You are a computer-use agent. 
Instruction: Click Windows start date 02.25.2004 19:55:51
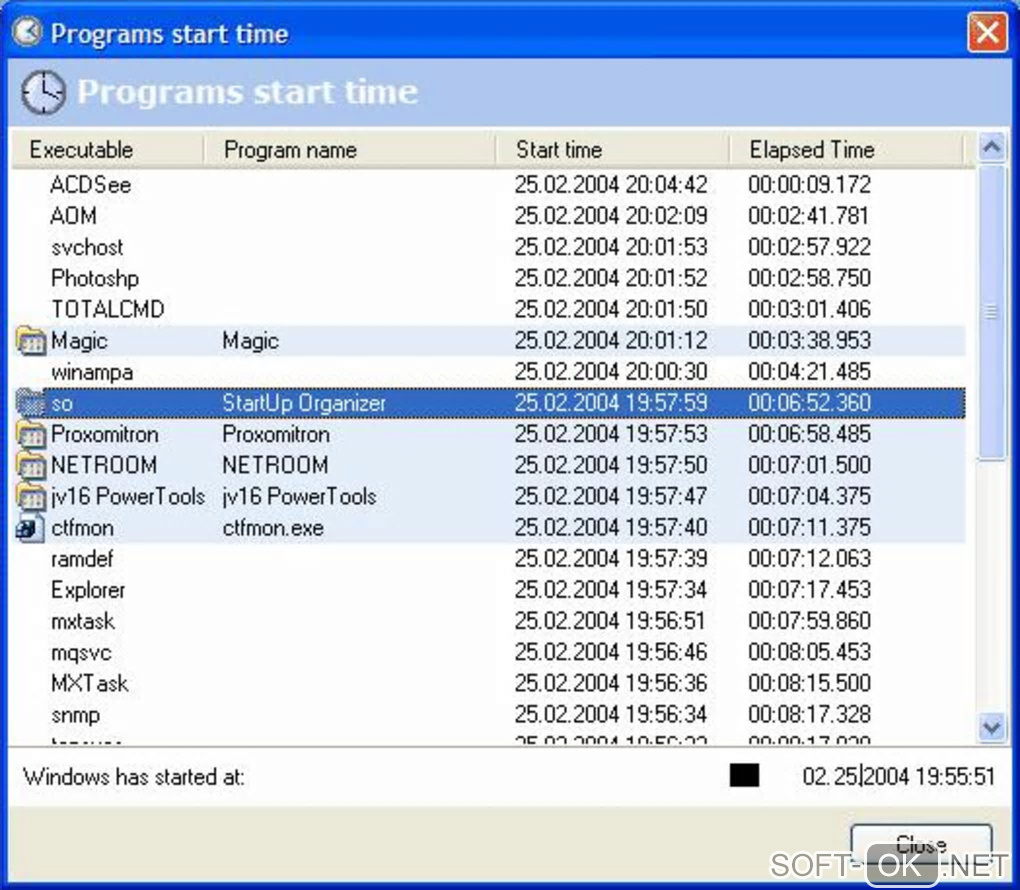[x=898, y=777]
